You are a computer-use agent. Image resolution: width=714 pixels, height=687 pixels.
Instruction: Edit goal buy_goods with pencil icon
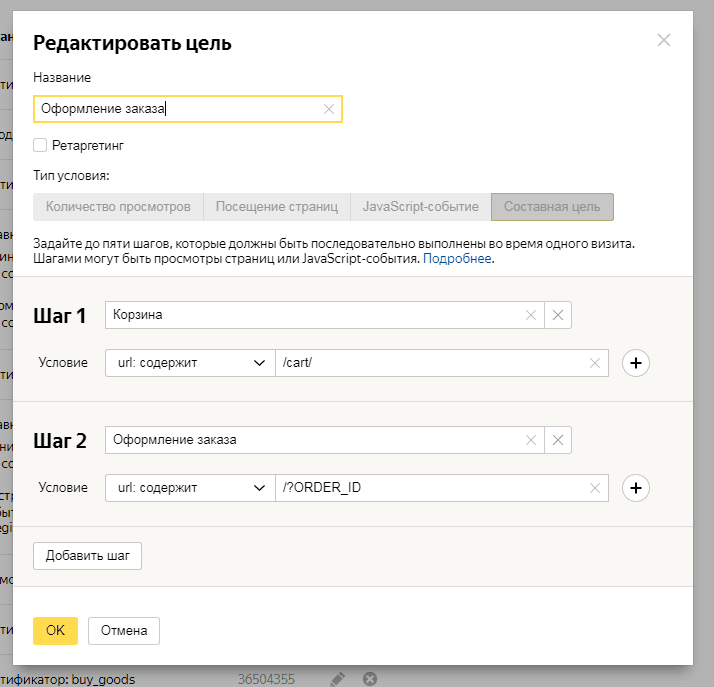[x=337, y=679]
